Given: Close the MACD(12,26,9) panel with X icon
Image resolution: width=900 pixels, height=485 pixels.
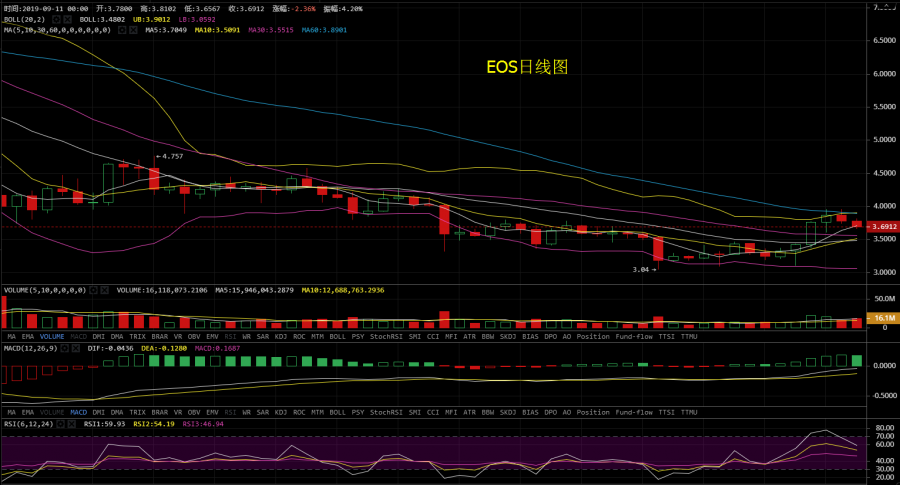Looking at the screenshot, I should pyautogui.click(x=76, y=348).
